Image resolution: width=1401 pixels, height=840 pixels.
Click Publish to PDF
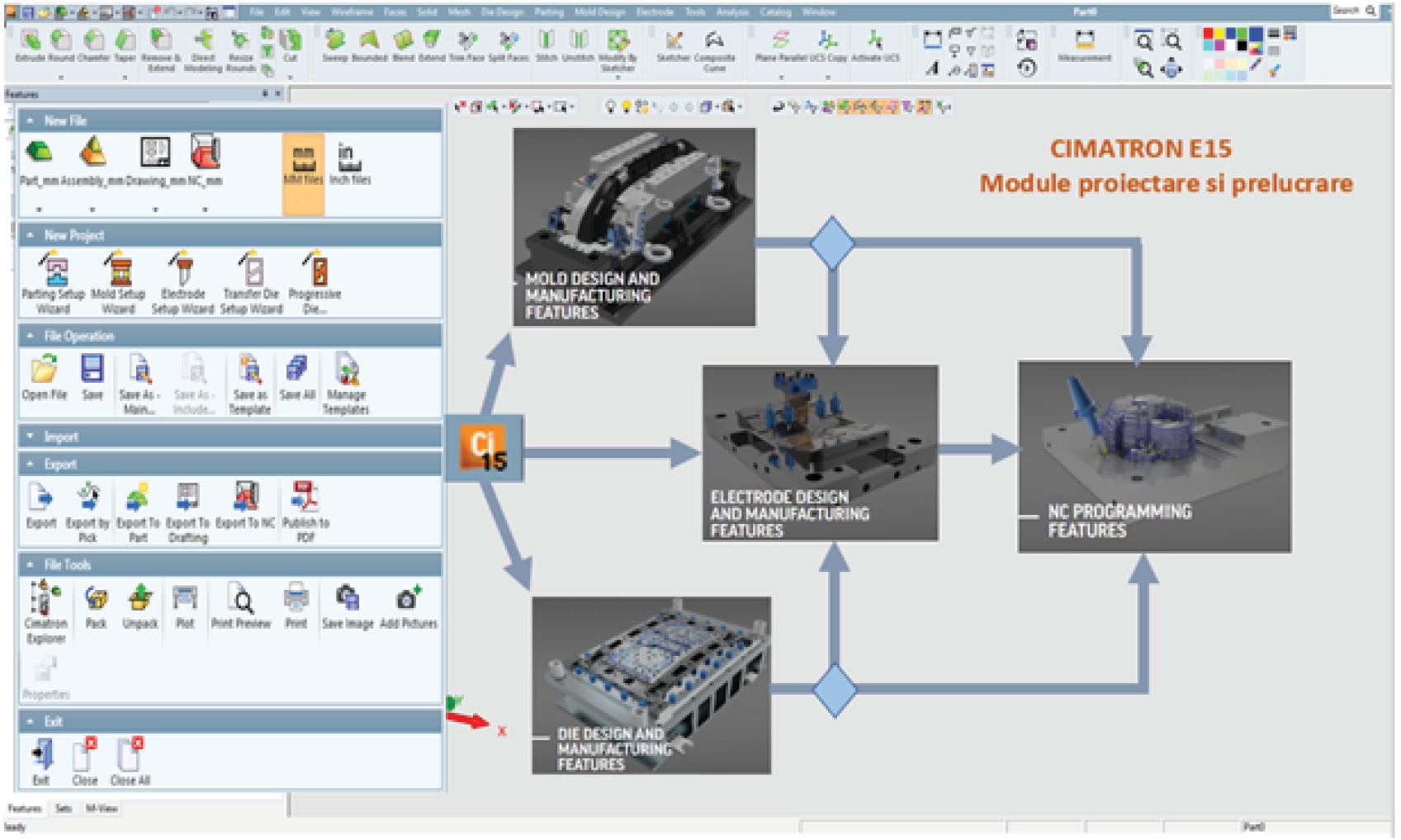pyautogui.click(x=305, y=512)
